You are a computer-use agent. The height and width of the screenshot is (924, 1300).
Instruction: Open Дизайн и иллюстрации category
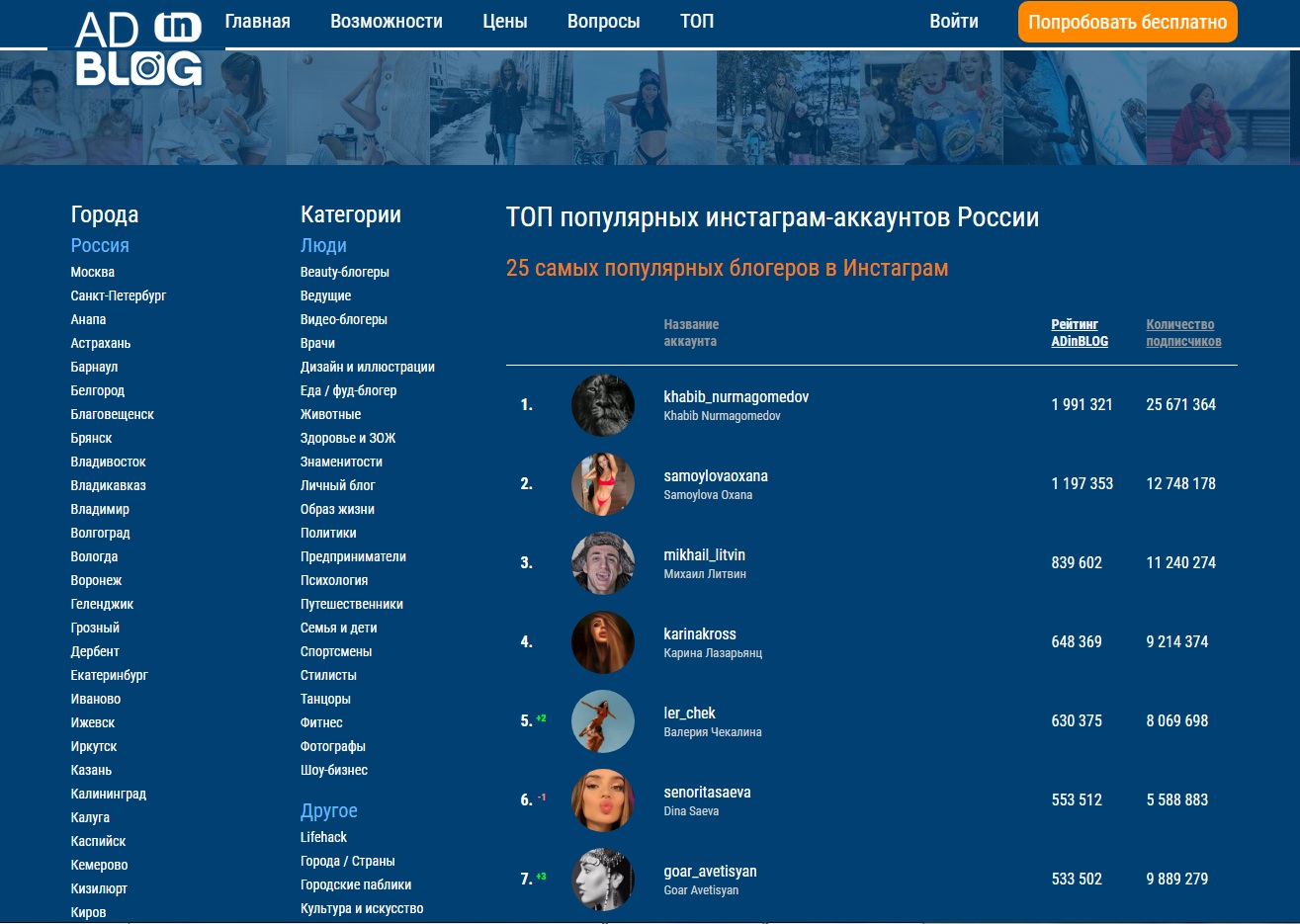coord(368,367)
